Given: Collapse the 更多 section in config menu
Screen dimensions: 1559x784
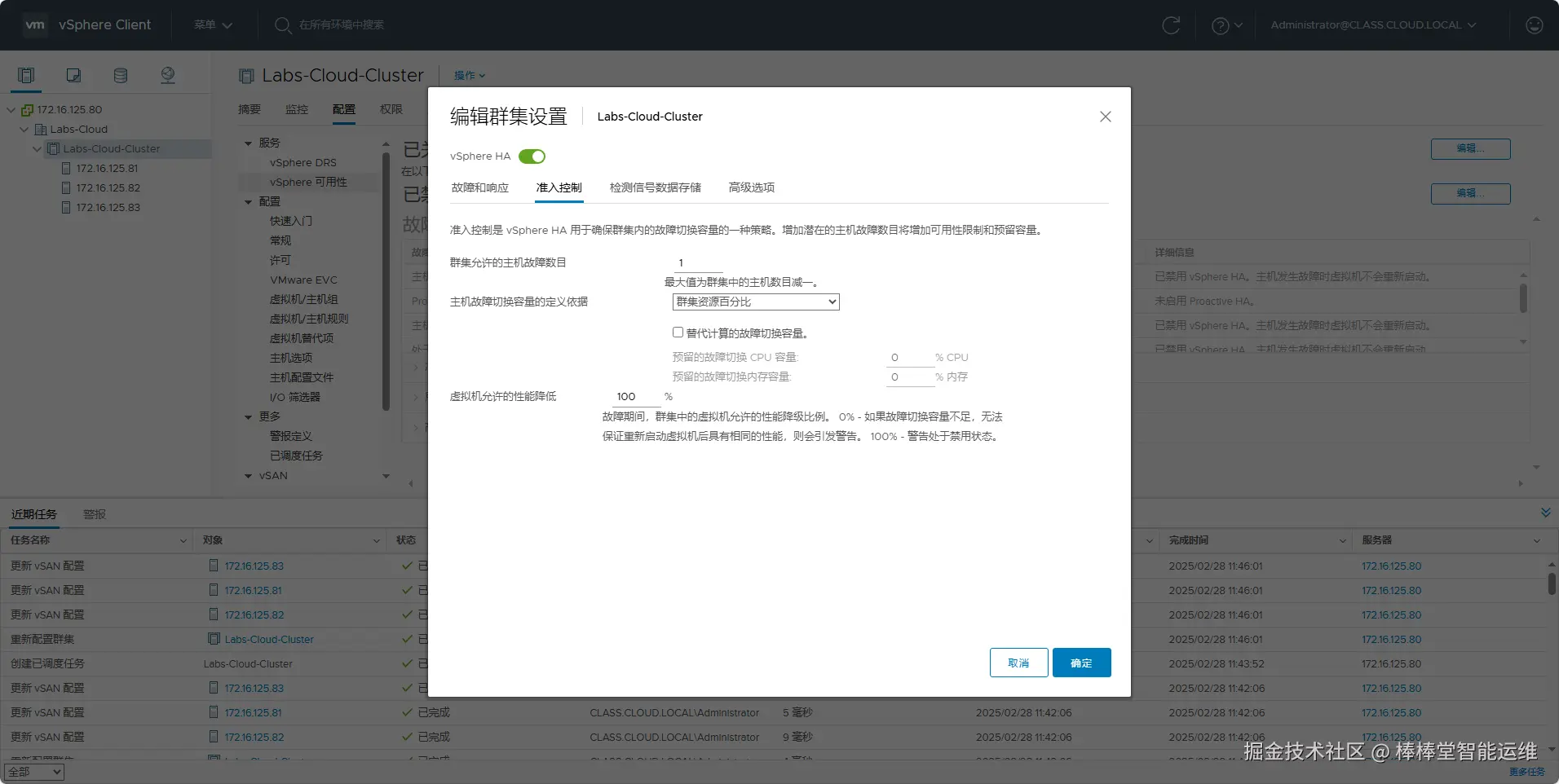Looking at the screenshot, I should [249, 417].
